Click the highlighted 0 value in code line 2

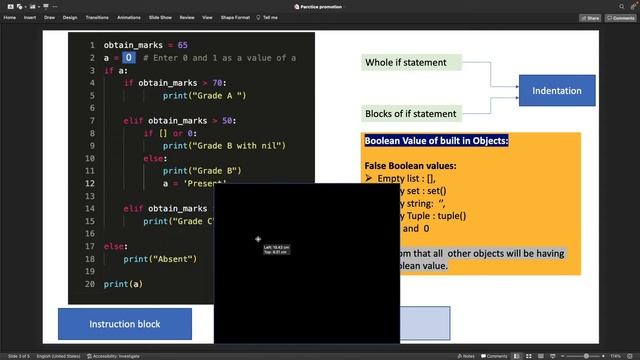pyautogui.click(x=129, y=58)
